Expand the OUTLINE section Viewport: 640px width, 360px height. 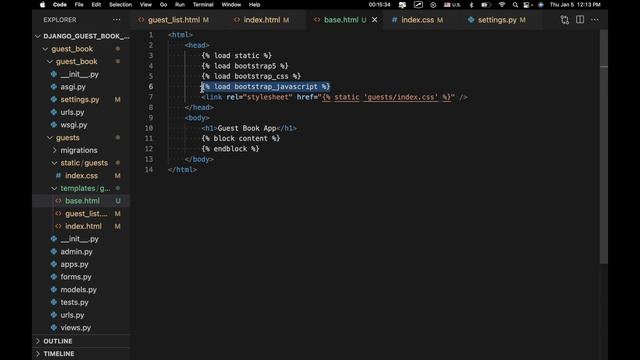[81, 341]
